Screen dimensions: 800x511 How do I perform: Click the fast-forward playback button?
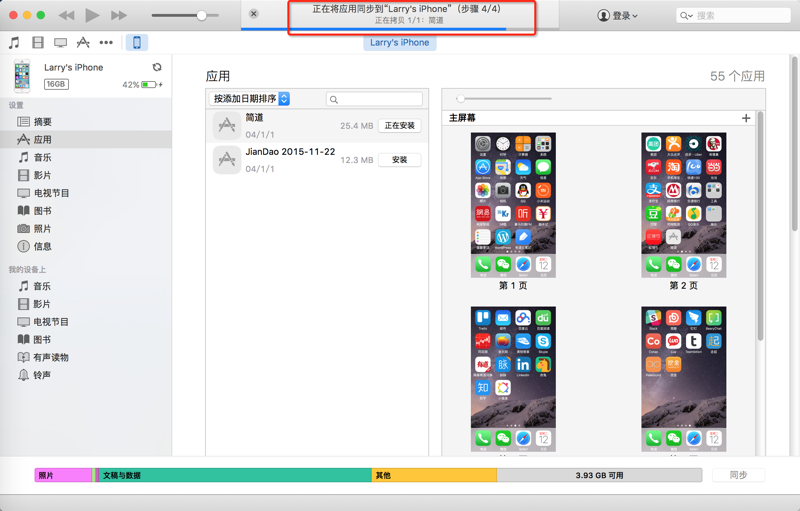[x=119, y=15]
